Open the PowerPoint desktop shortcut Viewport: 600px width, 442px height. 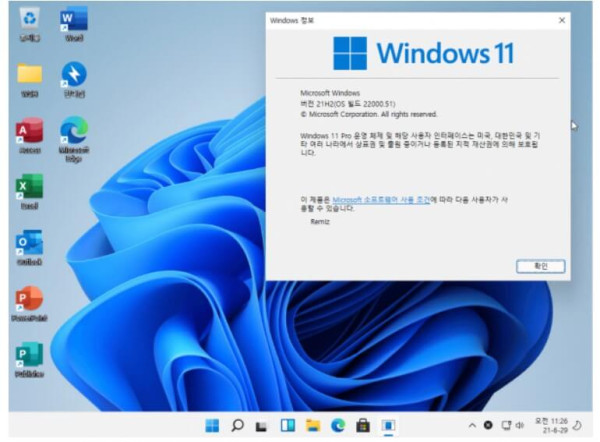29,304
